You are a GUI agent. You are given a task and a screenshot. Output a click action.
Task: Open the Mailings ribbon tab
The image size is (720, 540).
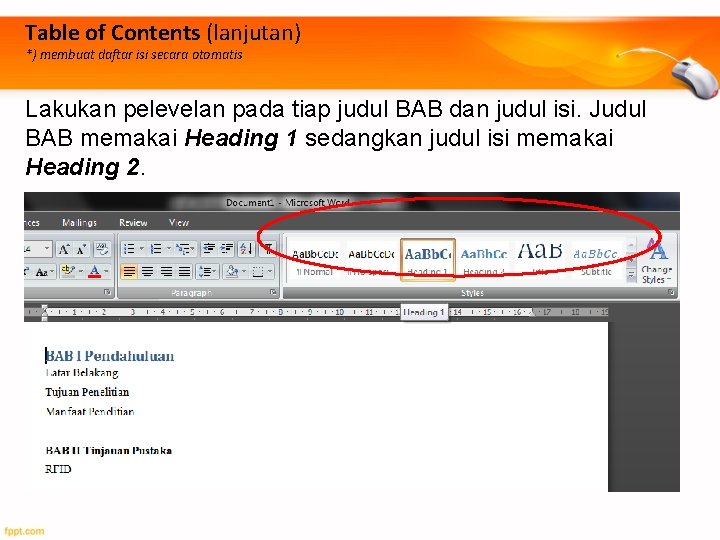click(79, 223)
